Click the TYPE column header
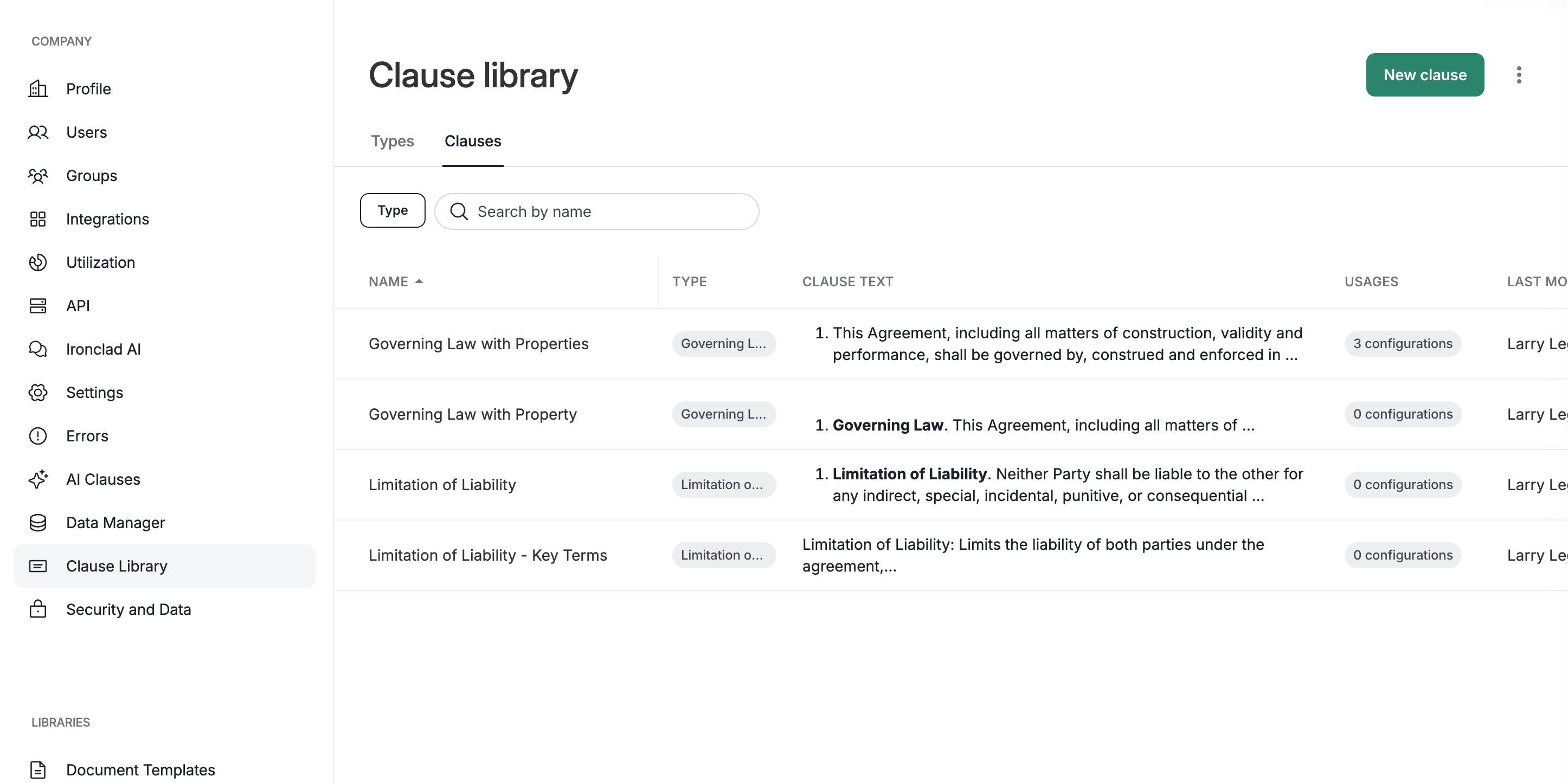The height and width of the screenshot is (783, 1568). 689,281
